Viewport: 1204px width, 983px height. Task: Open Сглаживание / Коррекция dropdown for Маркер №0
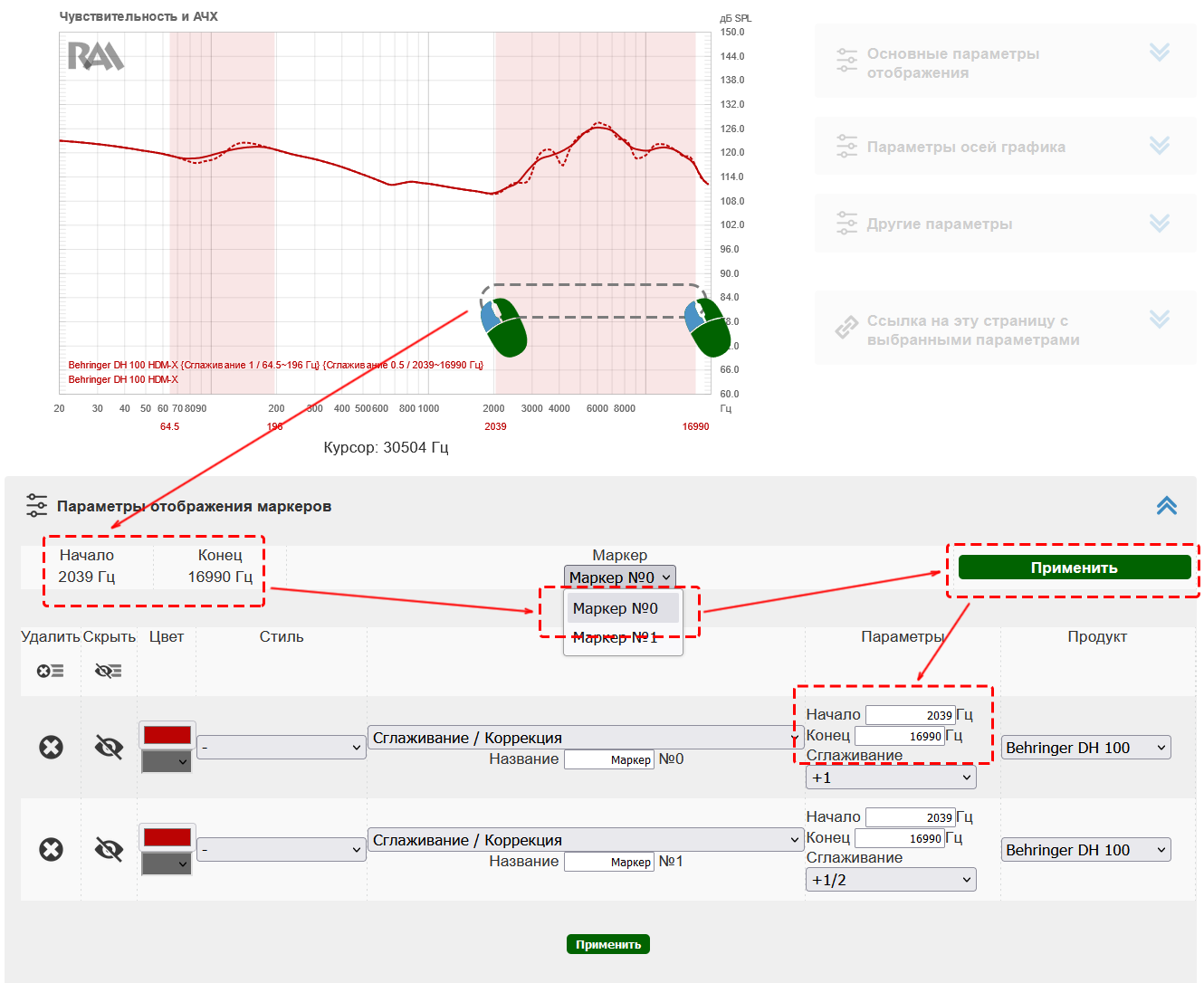click(x=586, y=738)
